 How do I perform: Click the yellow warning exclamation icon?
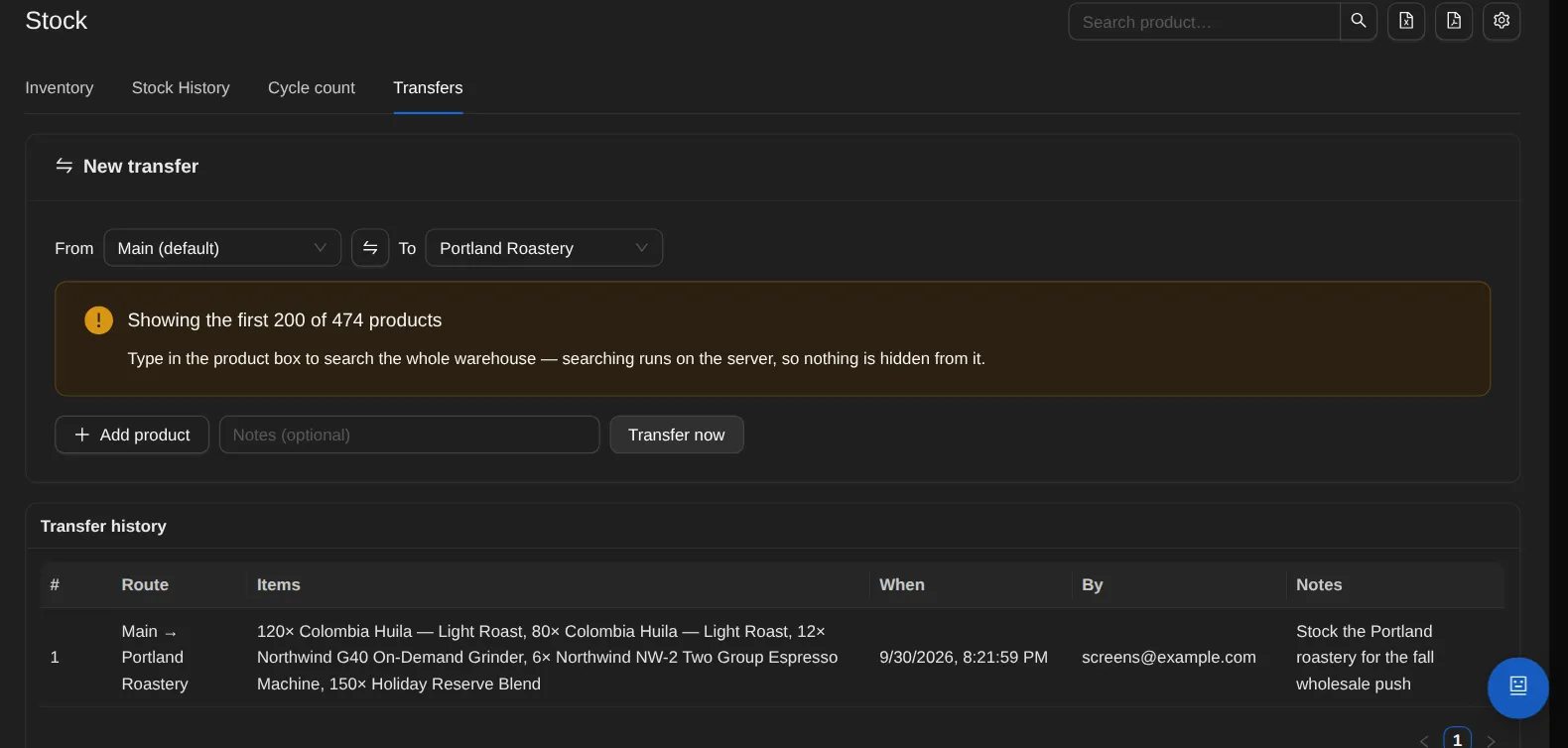coord(98,320)
